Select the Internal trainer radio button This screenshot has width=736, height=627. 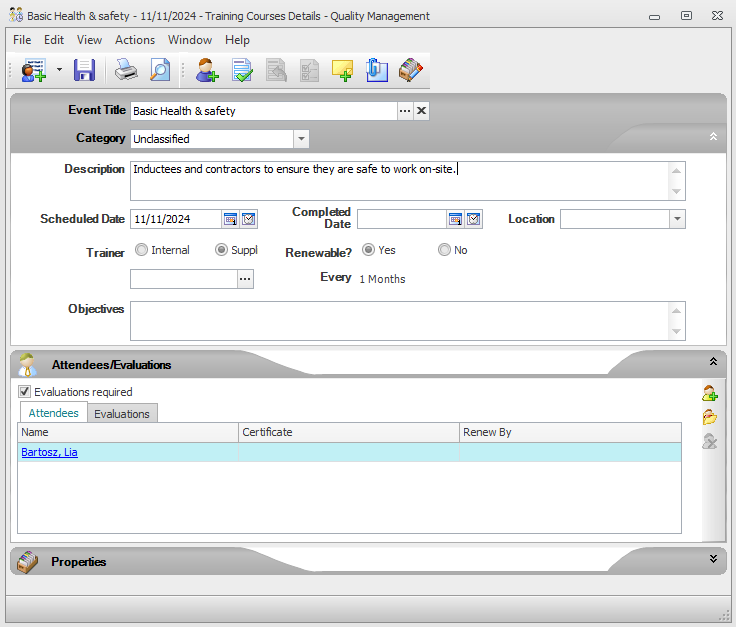coord(141,250)
